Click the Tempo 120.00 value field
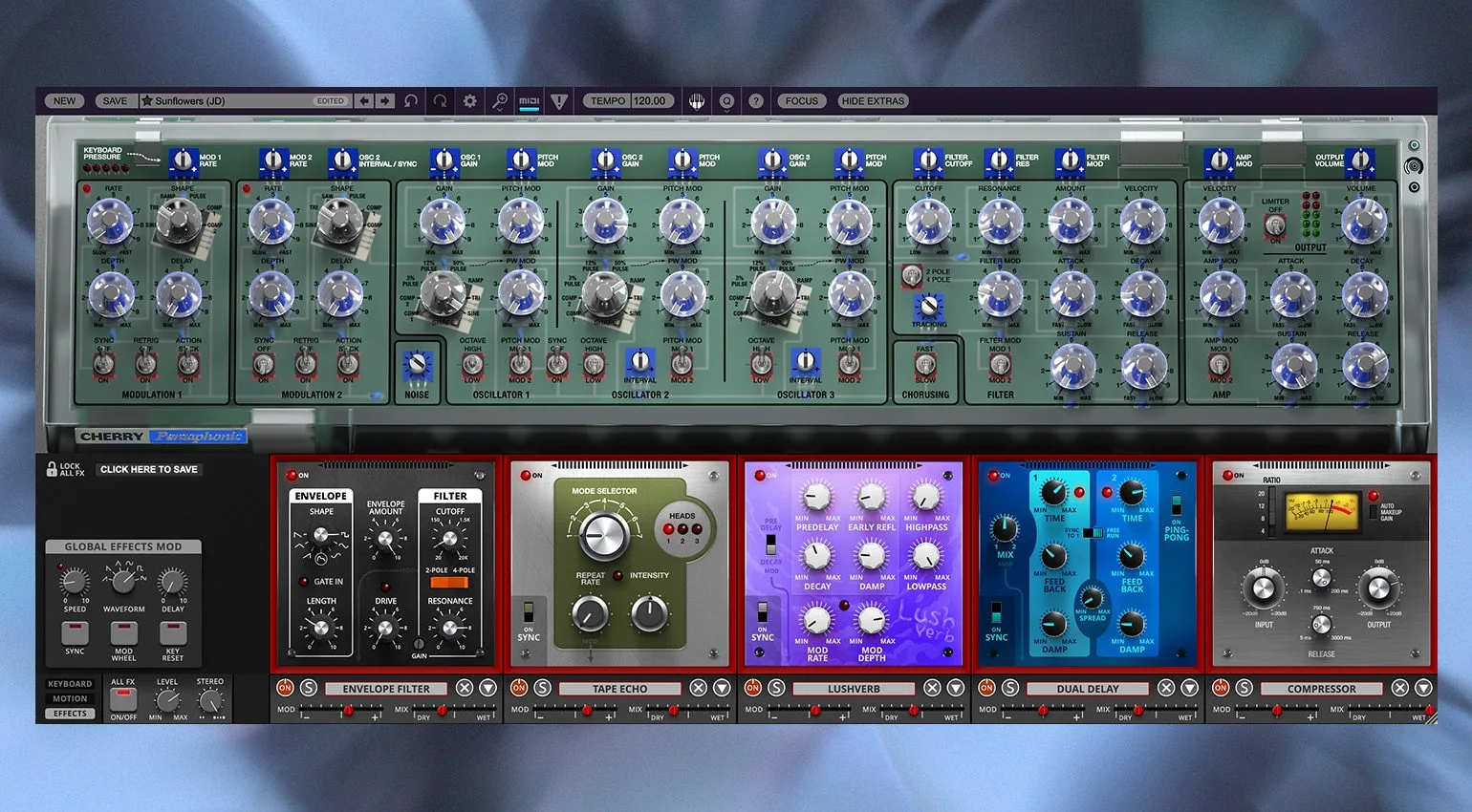Image resolution: width=1472 pixels, height=812 pixels. coord(651,100)
